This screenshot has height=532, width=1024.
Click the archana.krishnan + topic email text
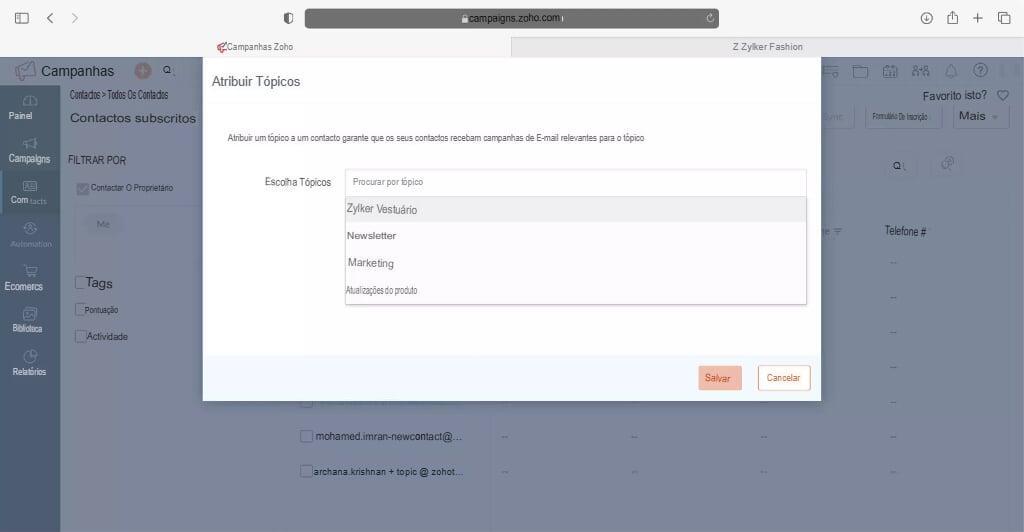(388, 471)
